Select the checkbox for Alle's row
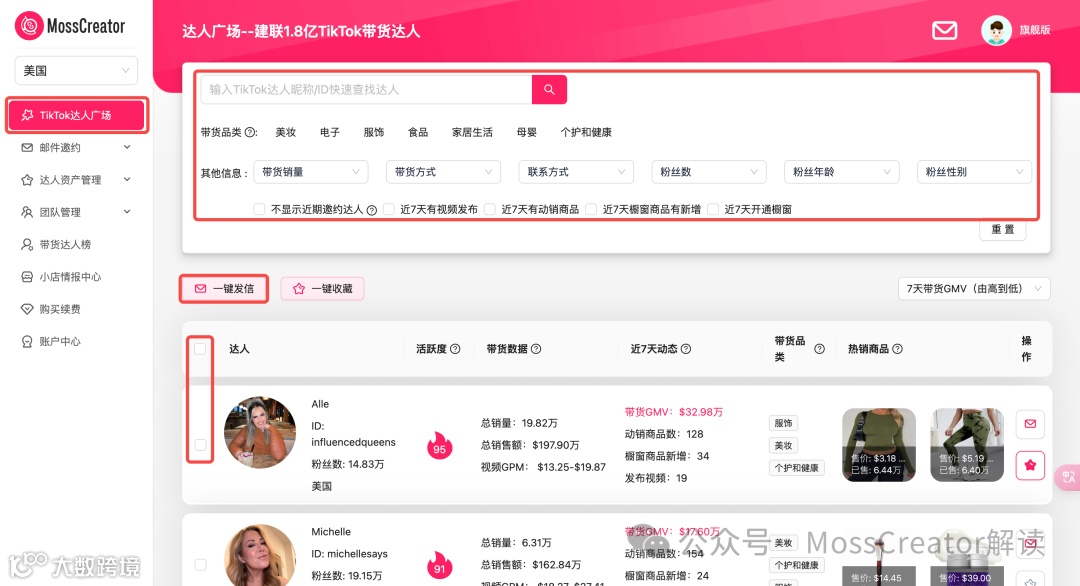 coord(200,445)
